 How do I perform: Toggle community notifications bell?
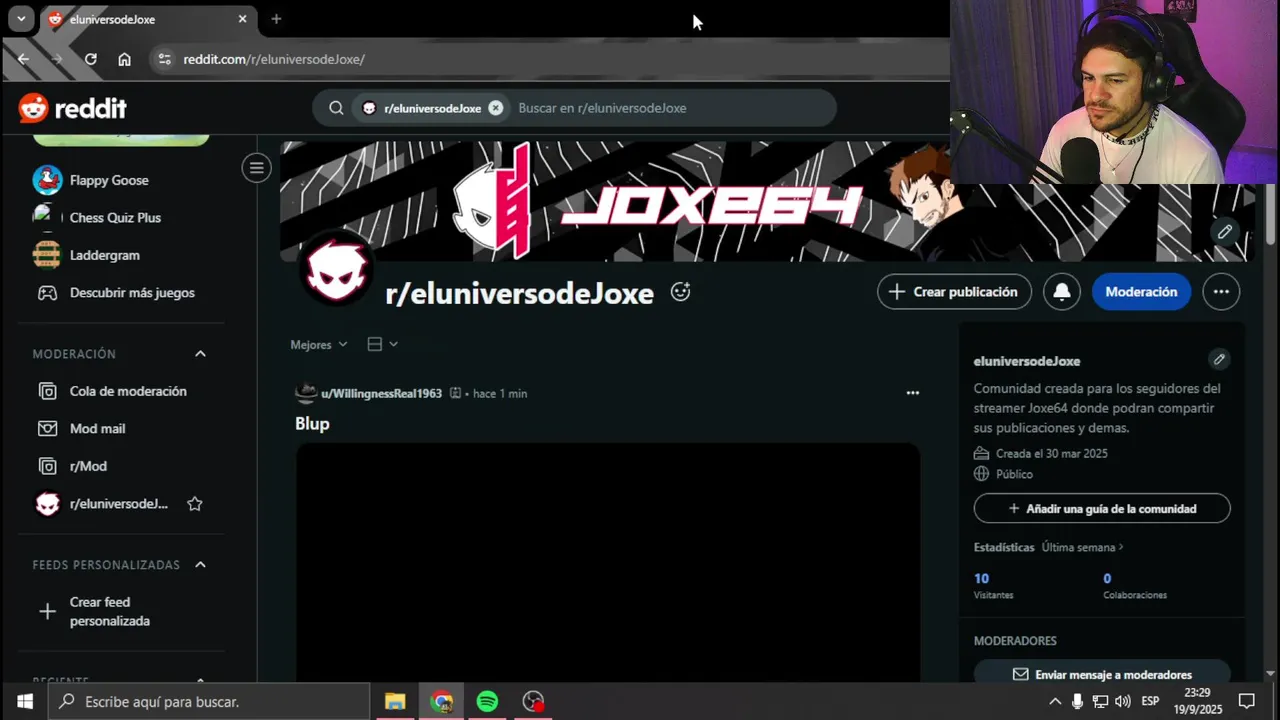pos(1062,292)
